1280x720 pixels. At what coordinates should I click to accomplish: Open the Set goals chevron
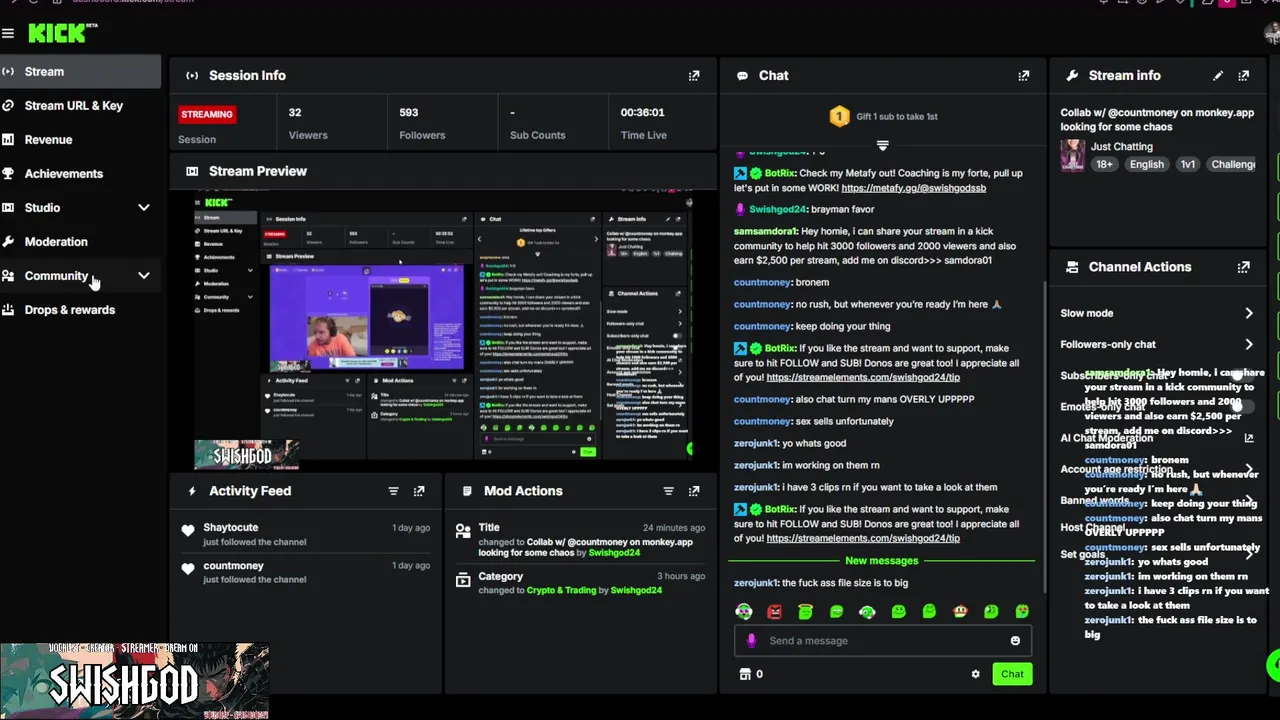(x=1249, y=554)
